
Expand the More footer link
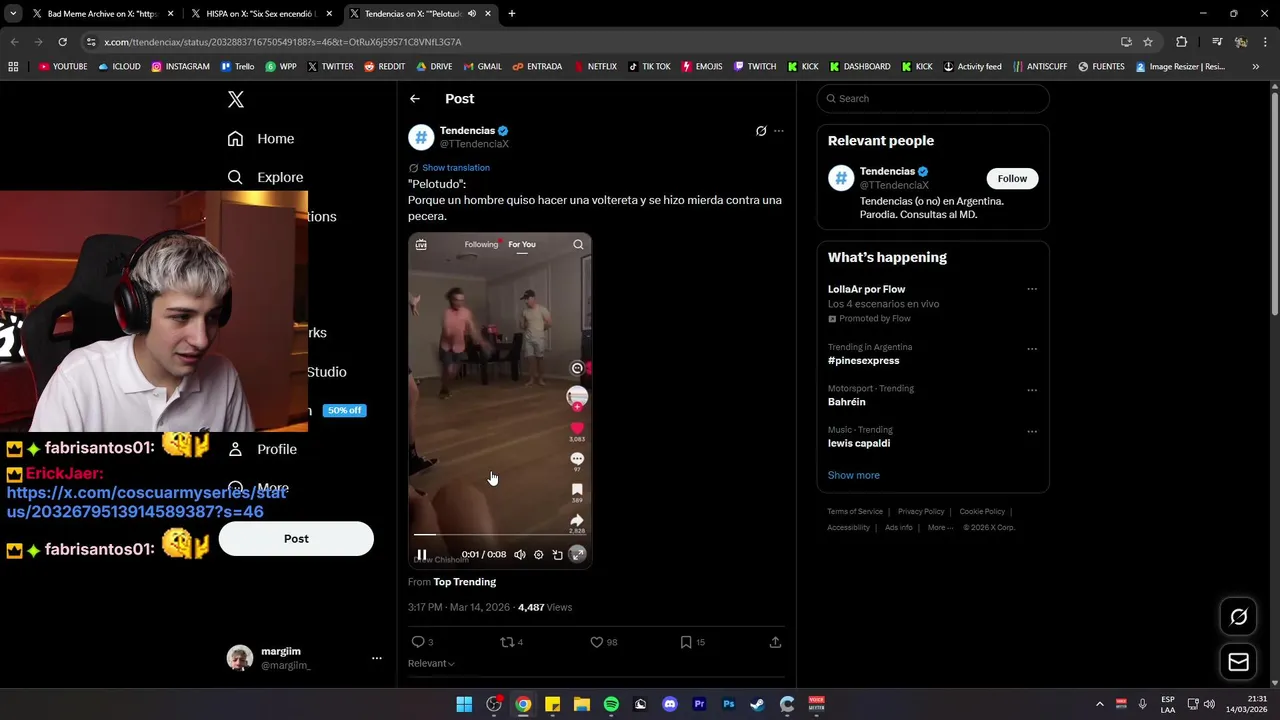(940, 528)
